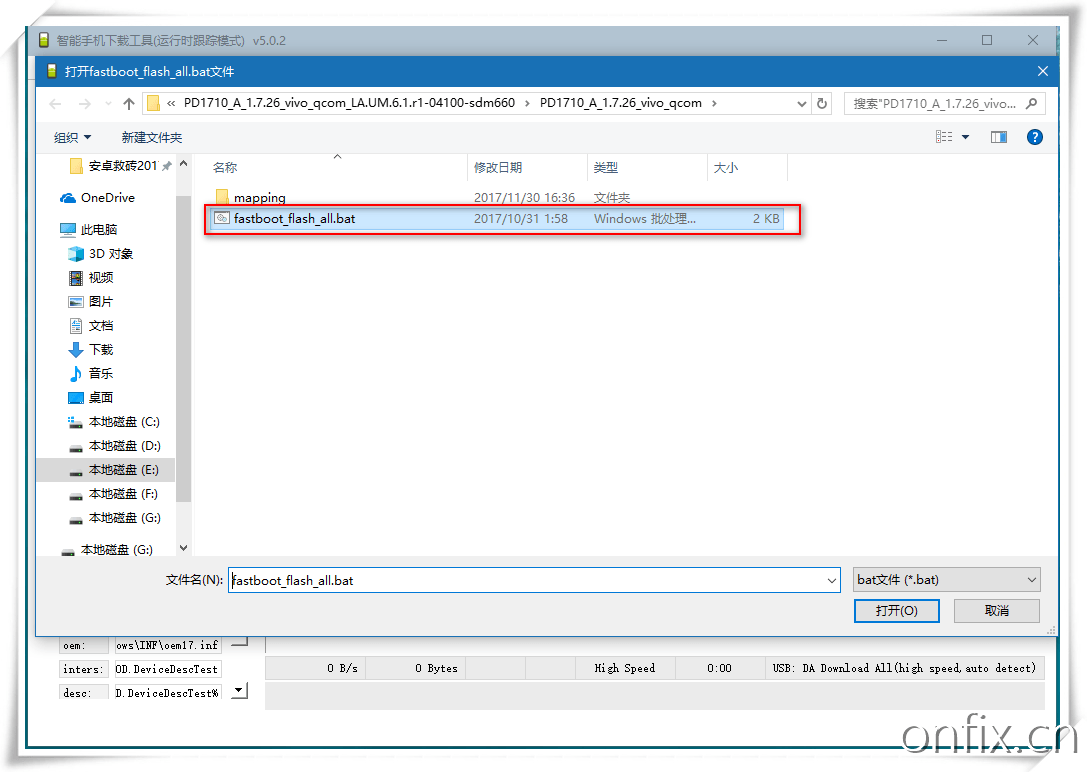Screen dimensions: 1087x772
Task: Click the Back navigation arrow
Action: tap(56, 104)
